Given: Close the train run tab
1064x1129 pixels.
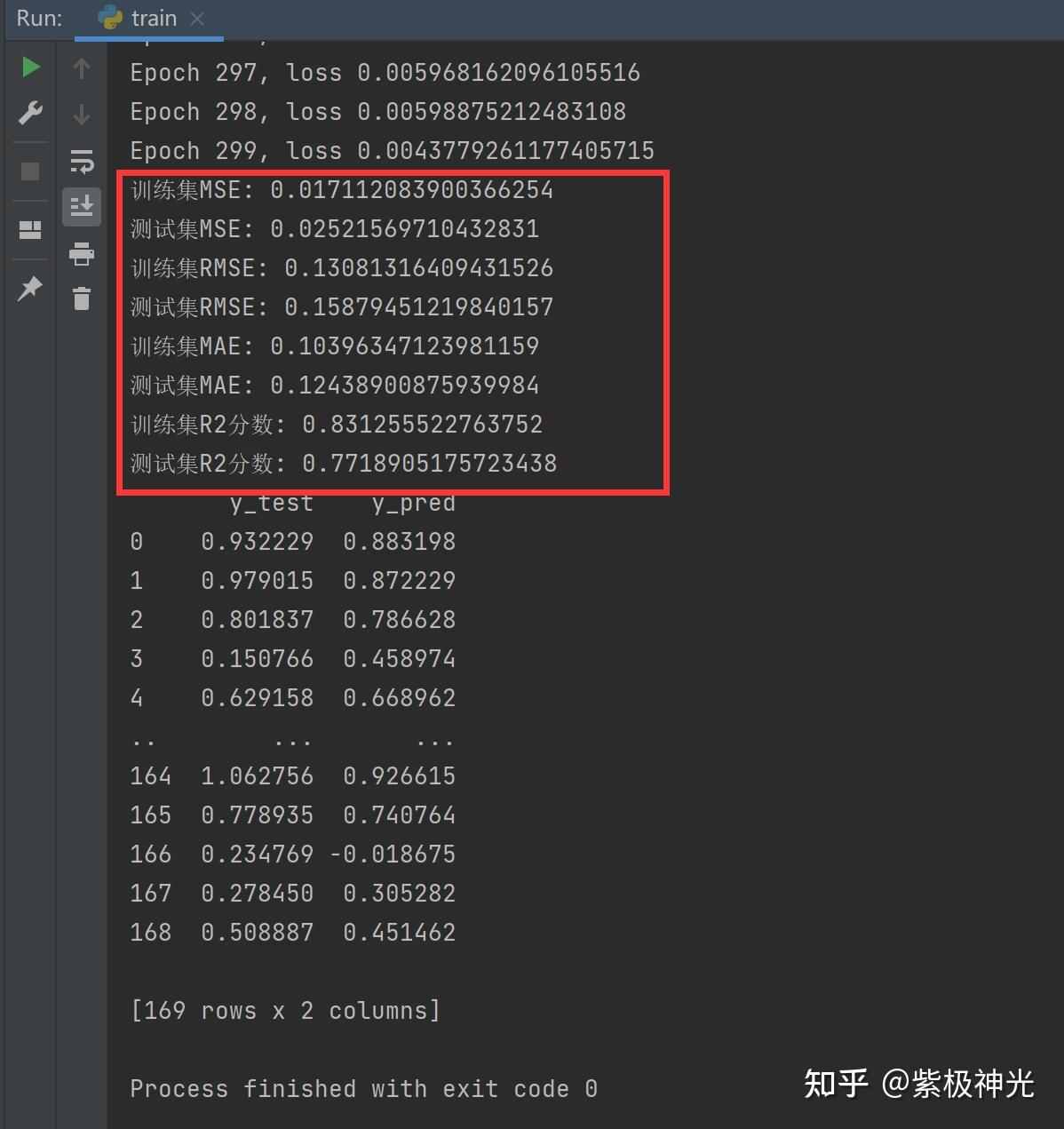Looking at the screenshot, I should click(x=197, y=18).
